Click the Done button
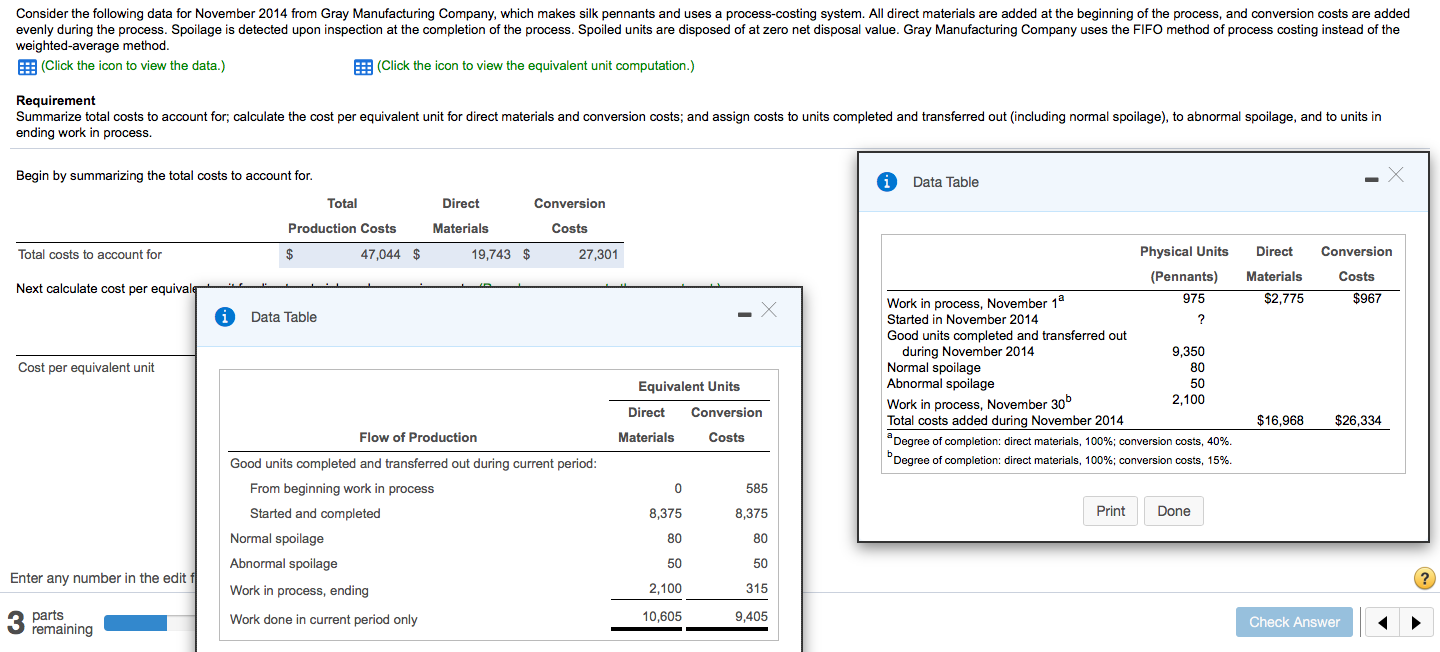The height and width of the screenshot is (652, 1440). coord(1173,510)
